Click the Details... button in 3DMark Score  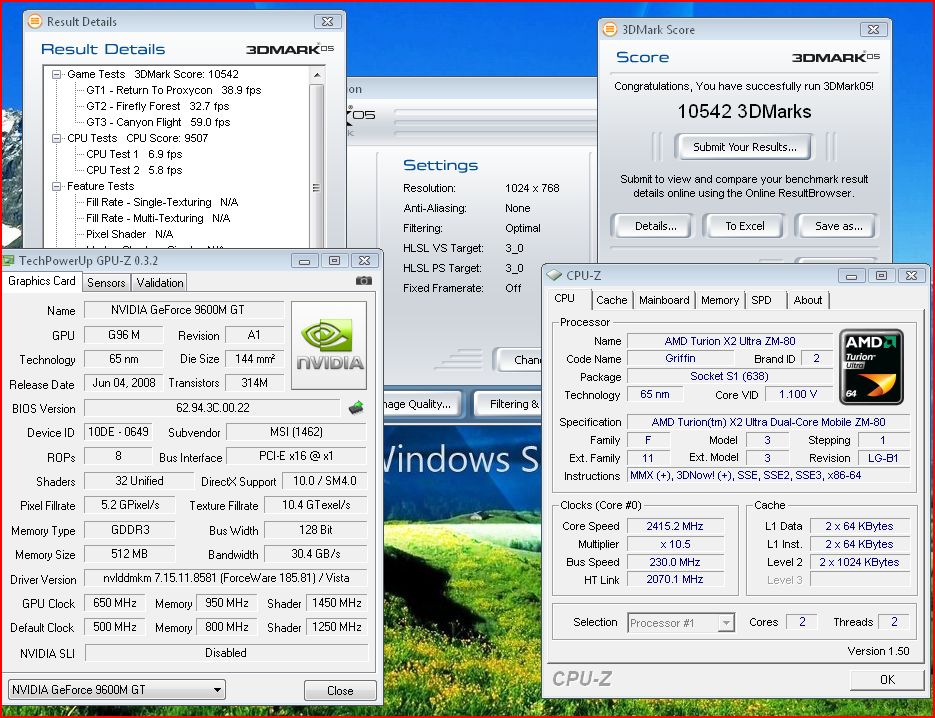coord(655,226)
